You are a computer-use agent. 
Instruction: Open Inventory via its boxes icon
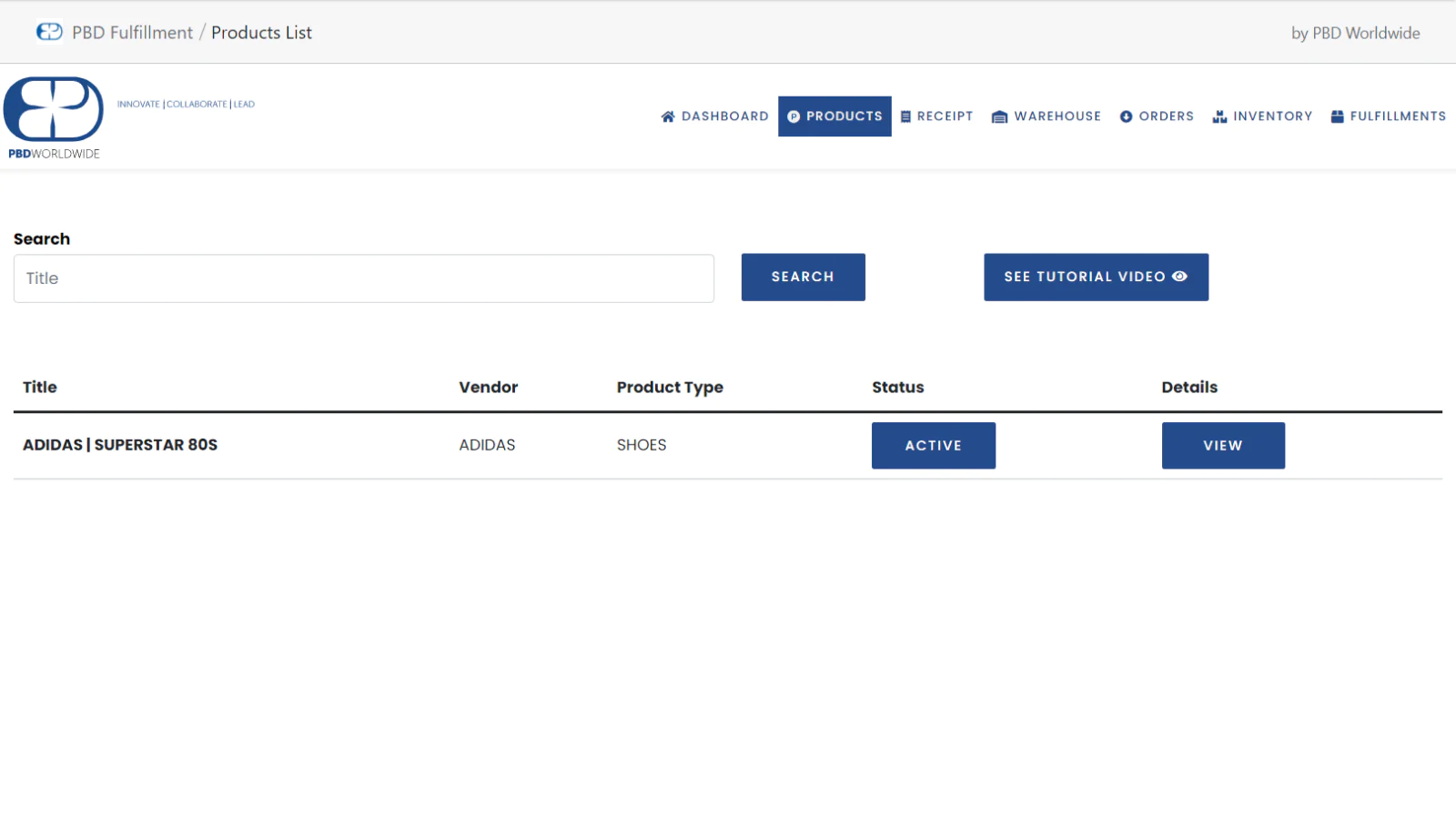coord(1219,116)
